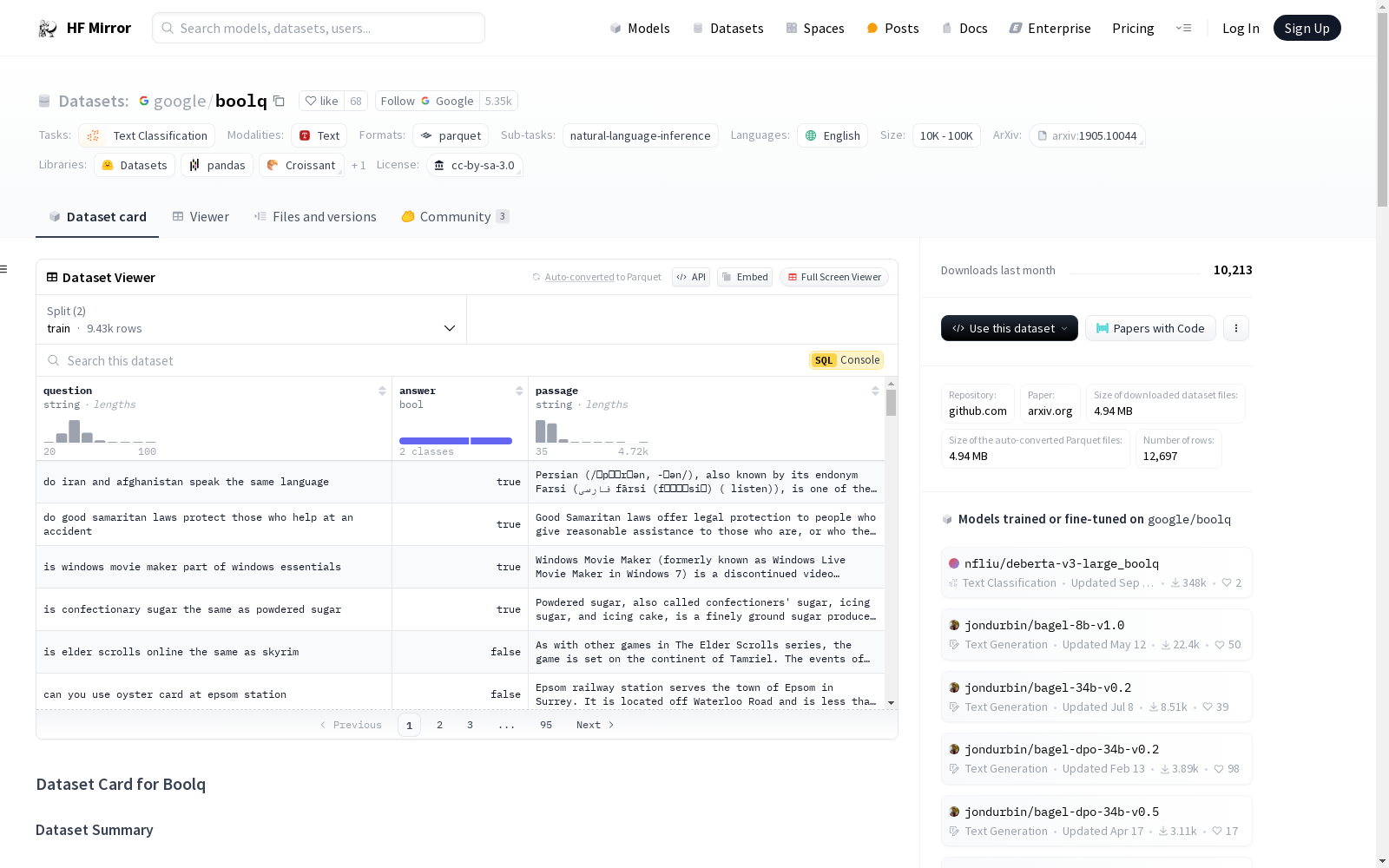Click the HF Mirror logo icon

(48, 29)
